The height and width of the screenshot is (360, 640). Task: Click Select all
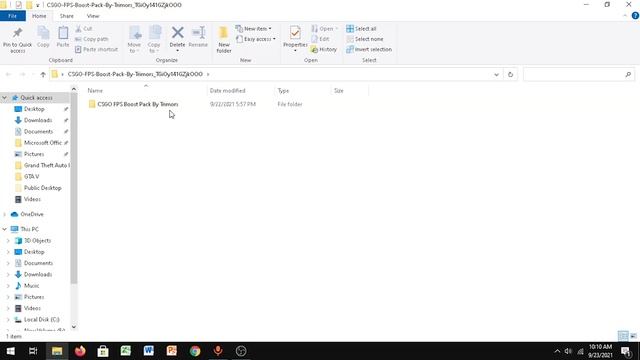[361, 29]
